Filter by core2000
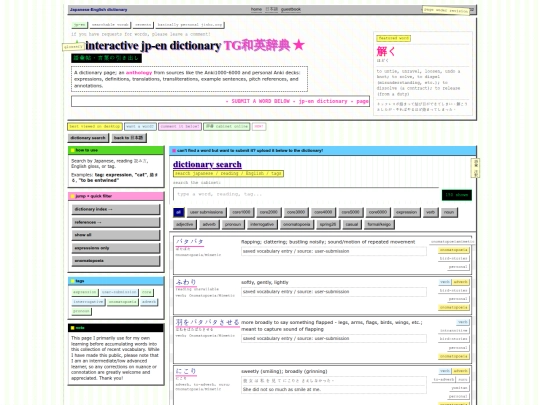Screen dimensions: 540x405 coord(269,212)
